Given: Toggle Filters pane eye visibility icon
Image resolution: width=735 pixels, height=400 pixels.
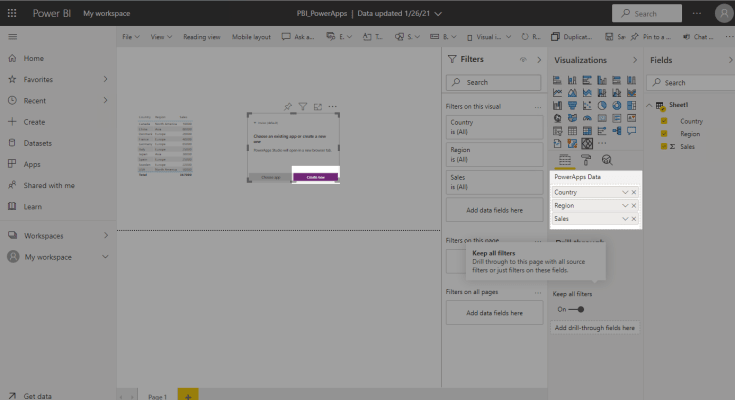Looking at the screenshot, I should click(x=523, y=60).
